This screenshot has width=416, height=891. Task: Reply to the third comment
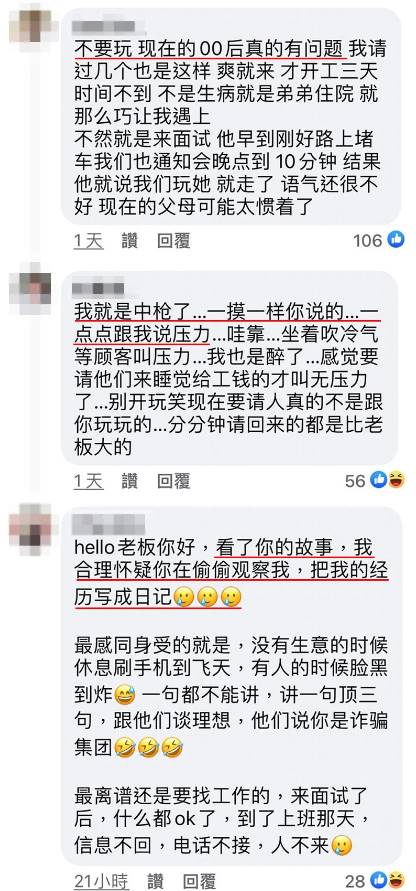[199, 881]
